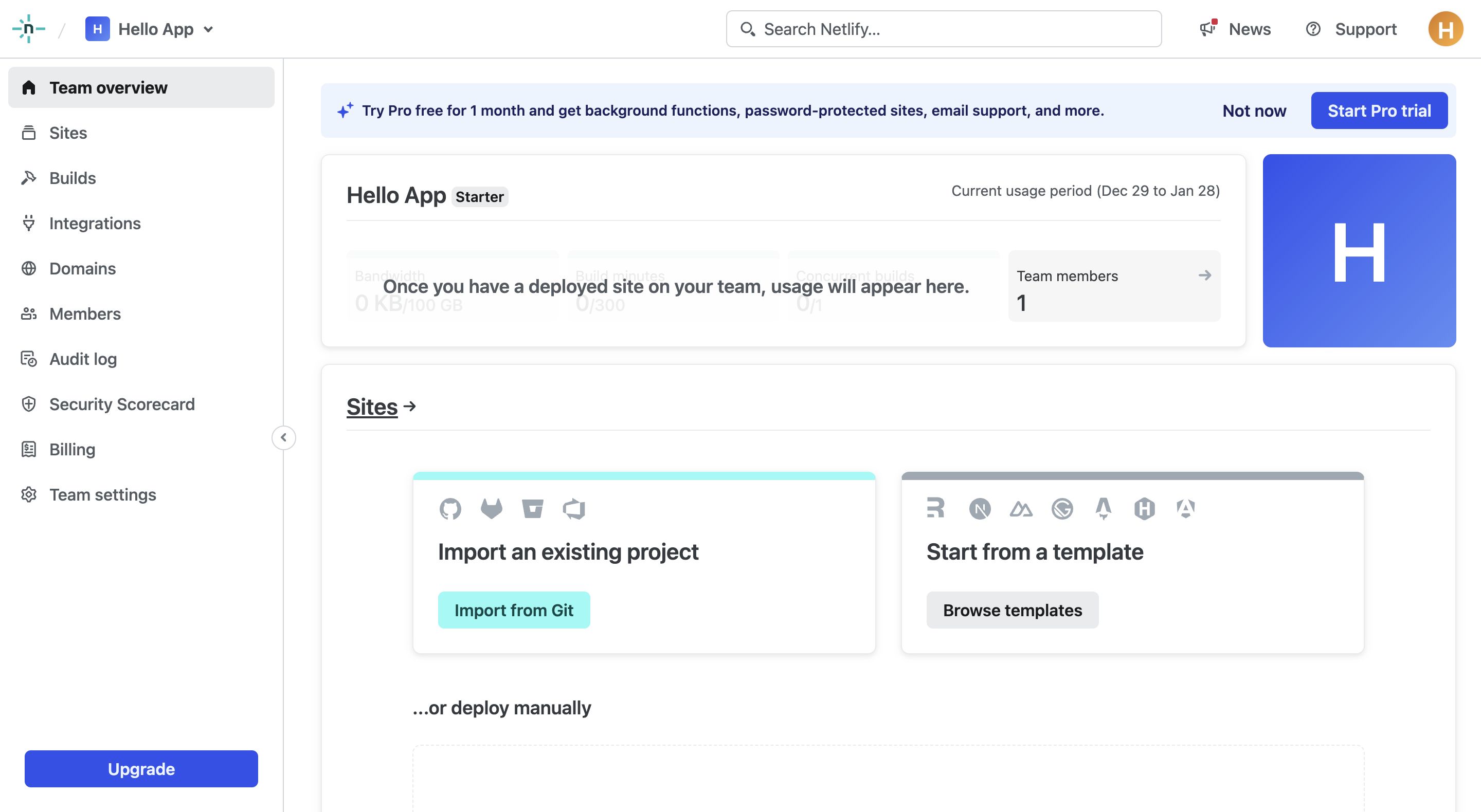
Task: Select Team overview in sidebar
Action: tap(141, 87)
